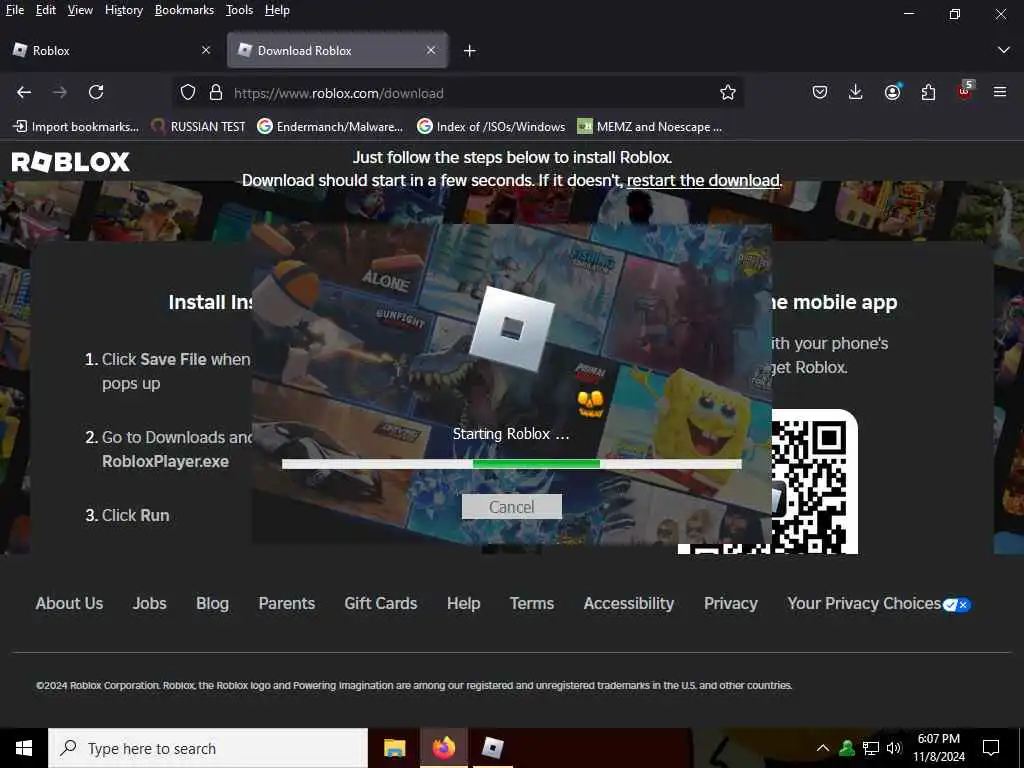Open the Firefox hamburger application menu

coord(1000,92)
